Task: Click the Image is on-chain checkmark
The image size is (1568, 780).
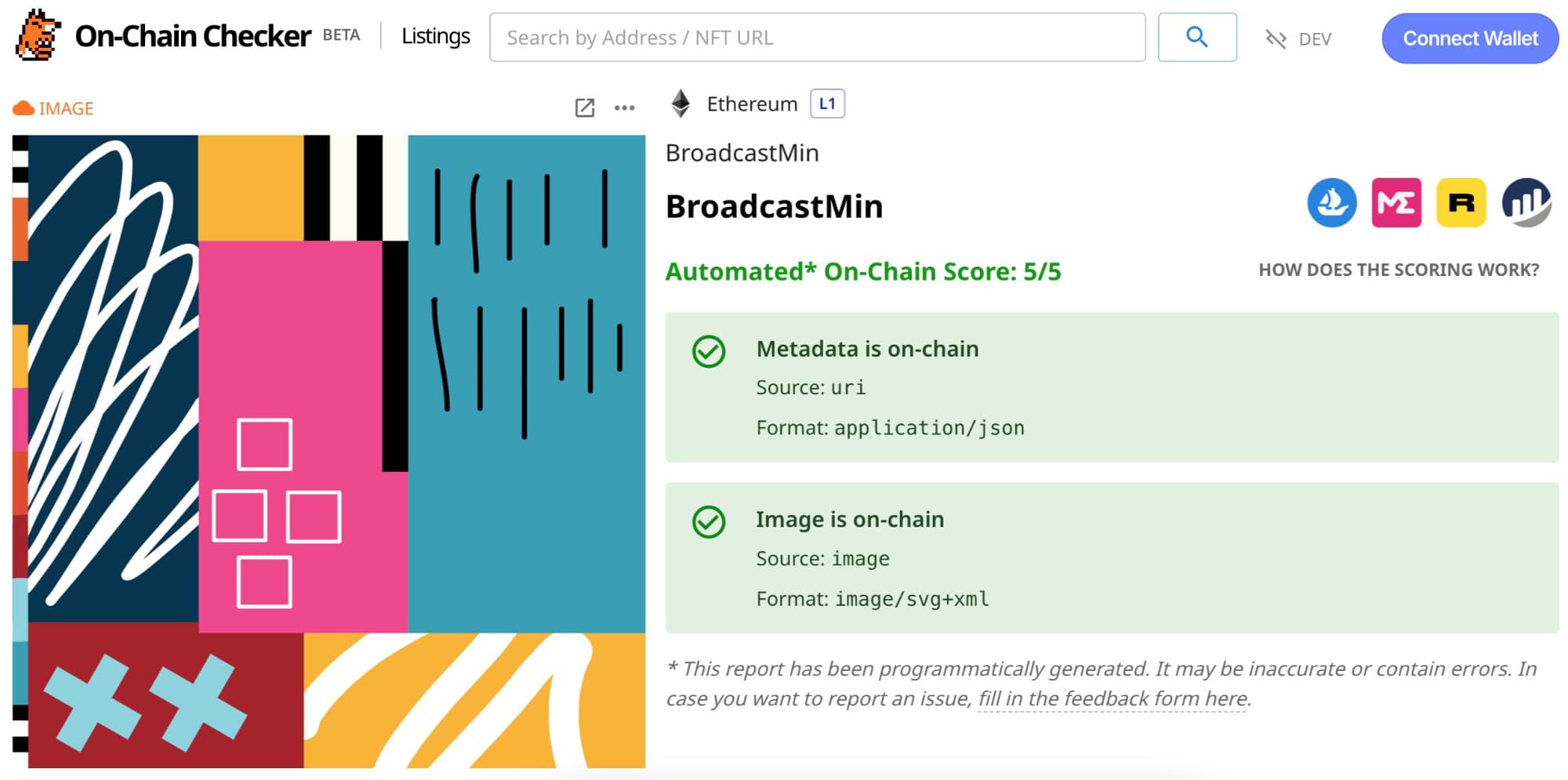Action: point(709,522)
